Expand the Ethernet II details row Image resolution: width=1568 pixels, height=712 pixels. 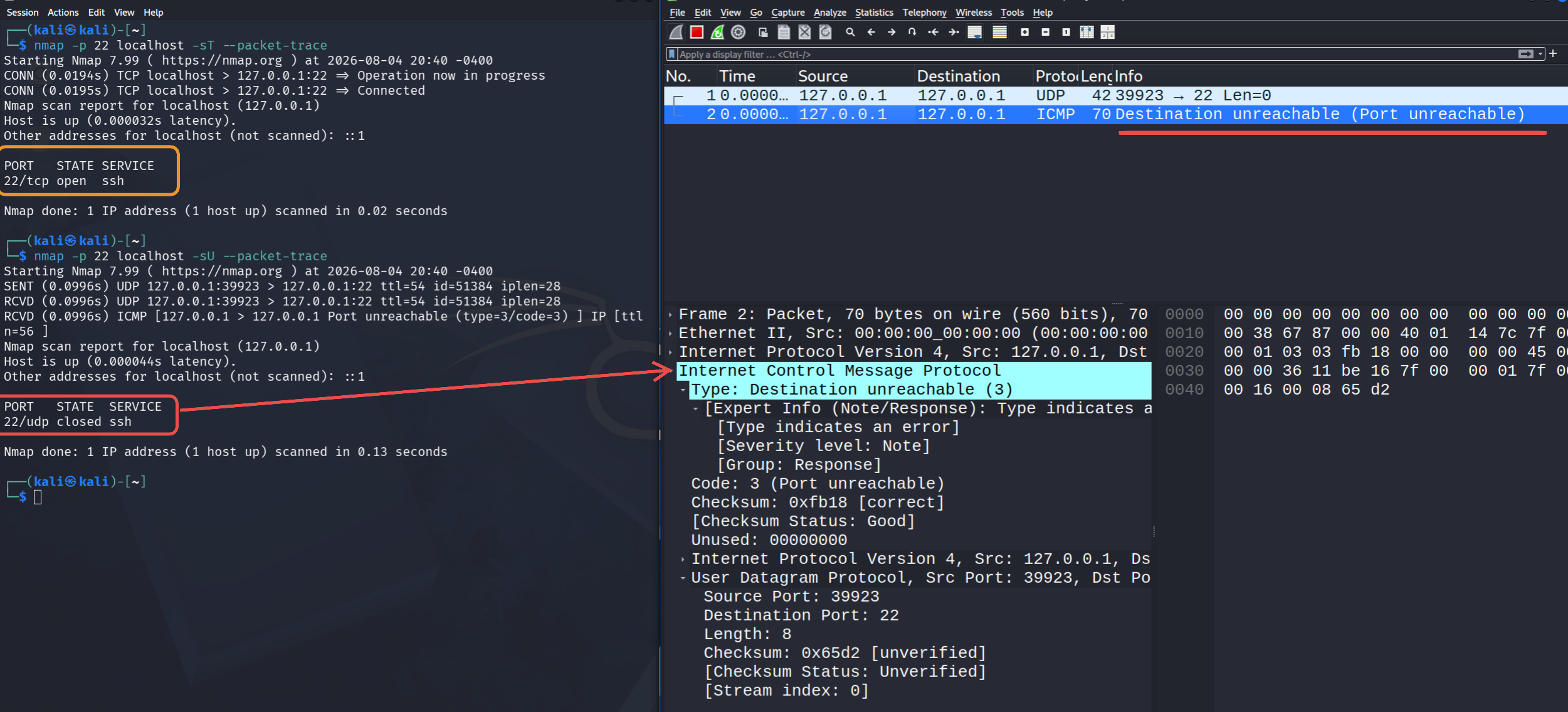671,333
